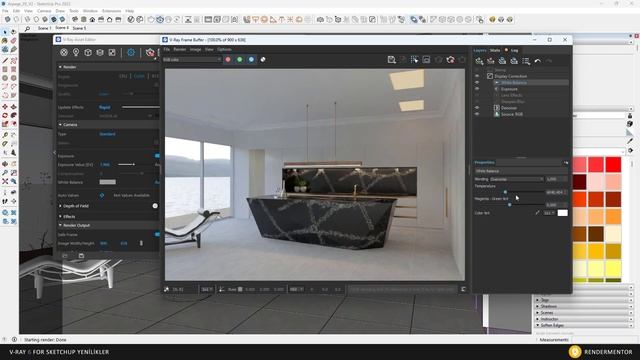This screenshot has height=360, width=640.
Task: Click the open folder icon below Render Output
Action: [65, 256]
